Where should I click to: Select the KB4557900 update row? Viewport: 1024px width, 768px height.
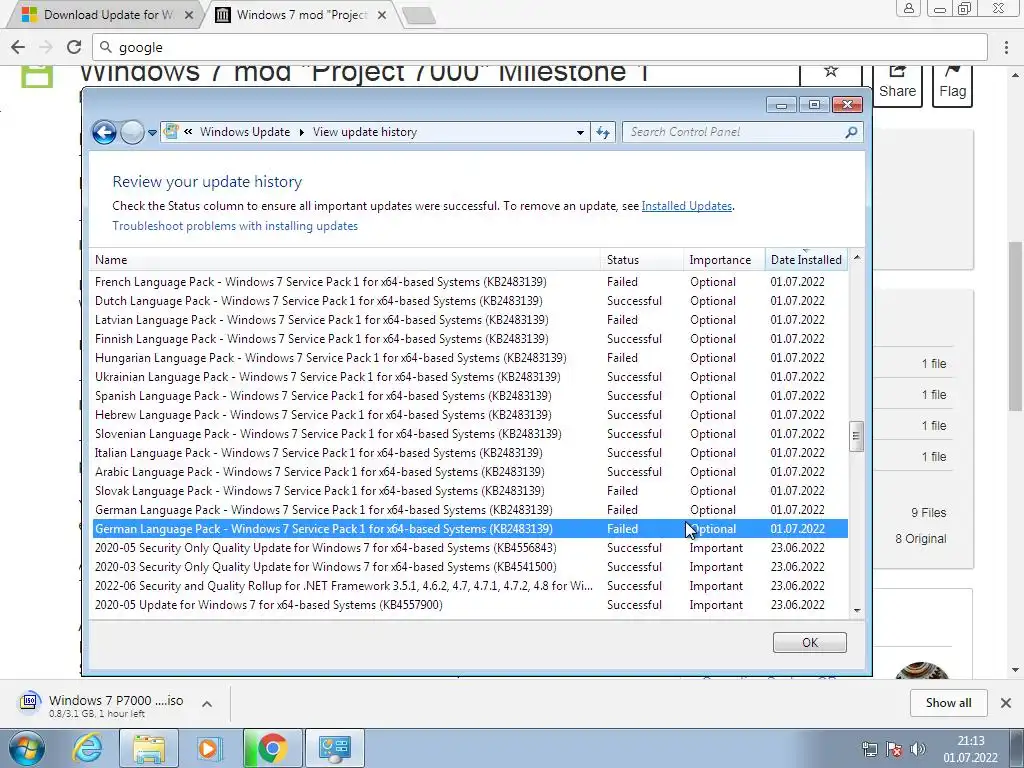pos(470,605)
